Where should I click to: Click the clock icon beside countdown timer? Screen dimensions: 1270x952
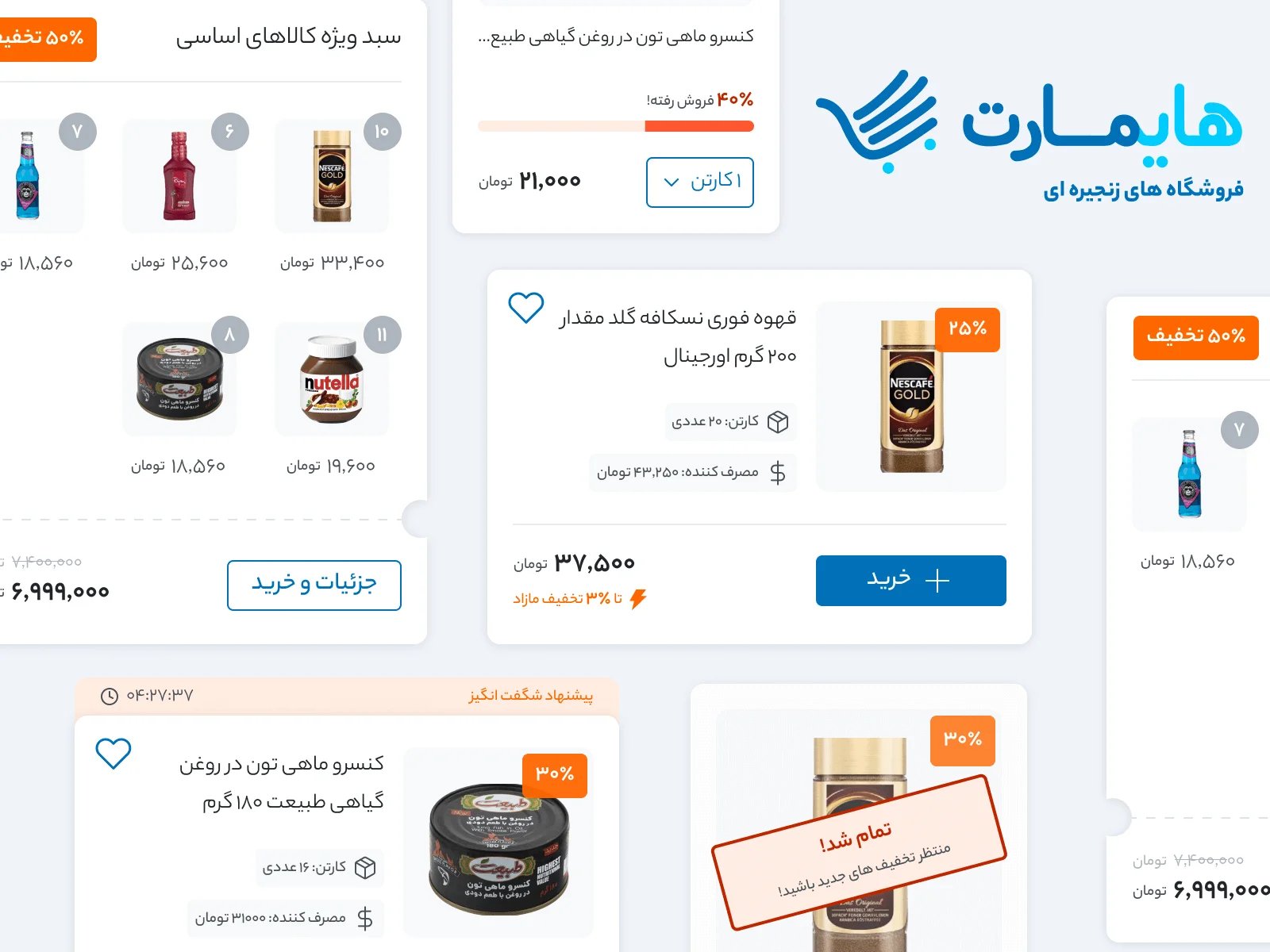pos(110,697)
